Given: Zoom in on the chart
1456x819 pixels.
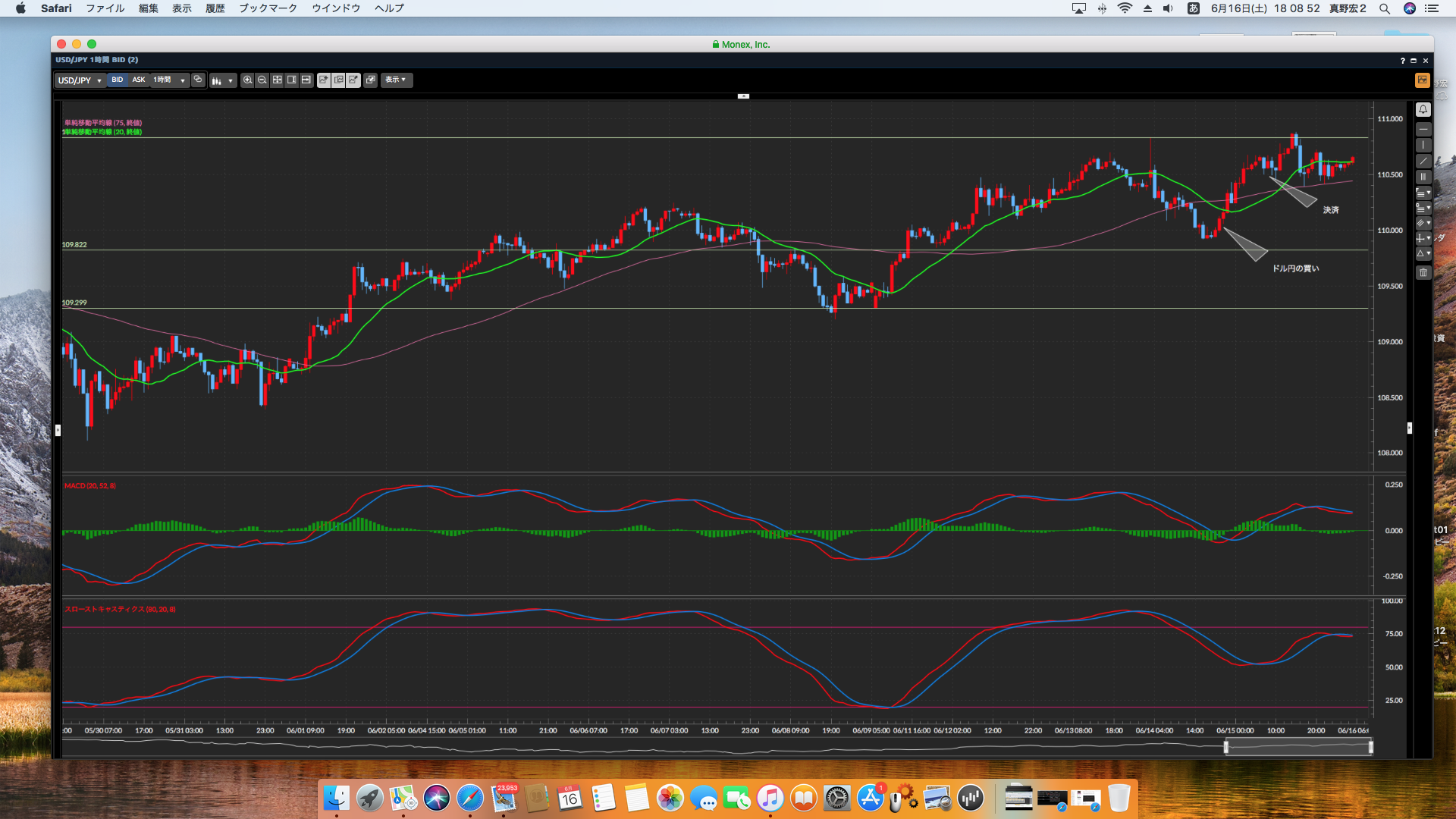Looking at the screenshot, I should click(x=247, y=80).
